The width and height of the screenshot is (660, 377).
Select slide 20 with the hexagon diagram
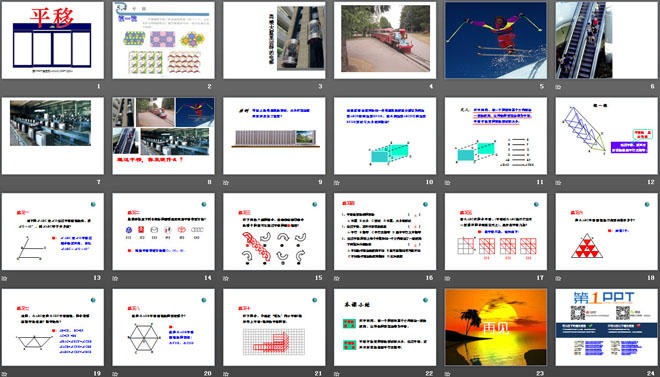coord(163,327)
